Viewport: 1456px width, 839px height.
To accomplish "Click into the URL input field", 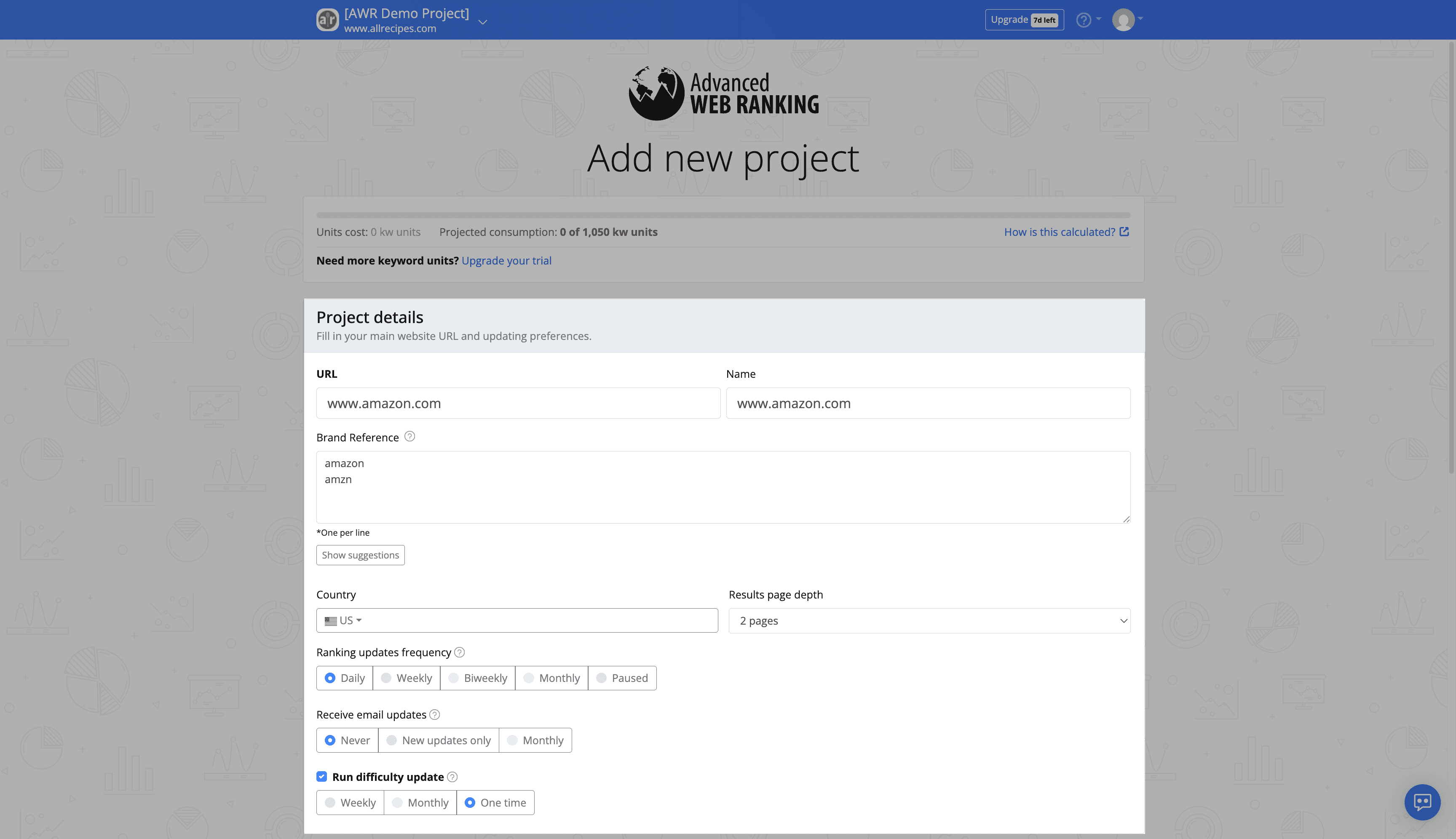I will click(x=518, y=403).
